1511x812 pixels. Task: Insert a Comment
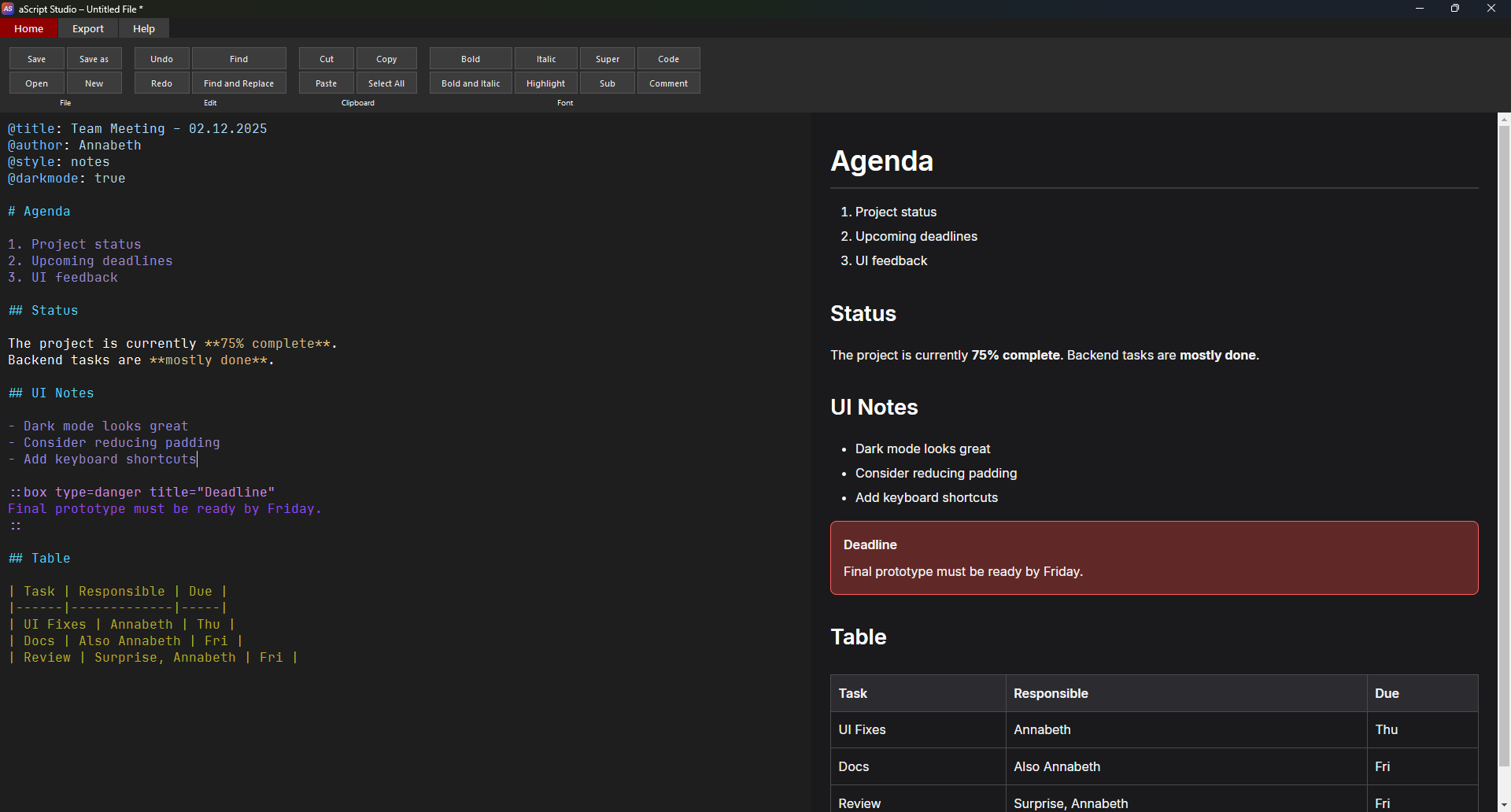(667, 83)
